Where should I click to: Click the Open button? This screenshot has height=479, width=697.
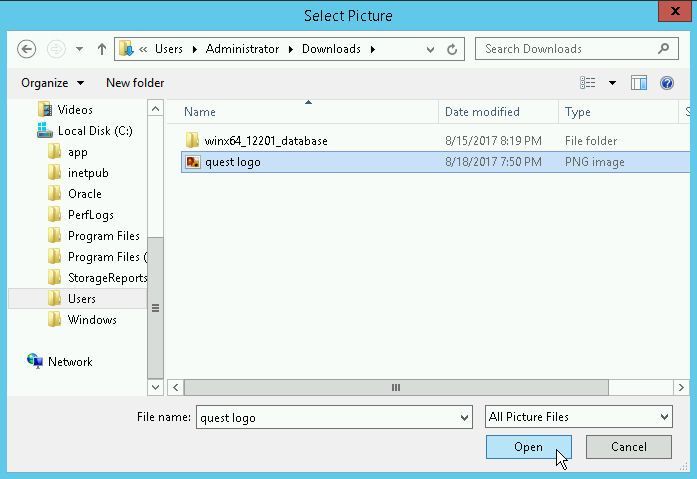point(529,447)
